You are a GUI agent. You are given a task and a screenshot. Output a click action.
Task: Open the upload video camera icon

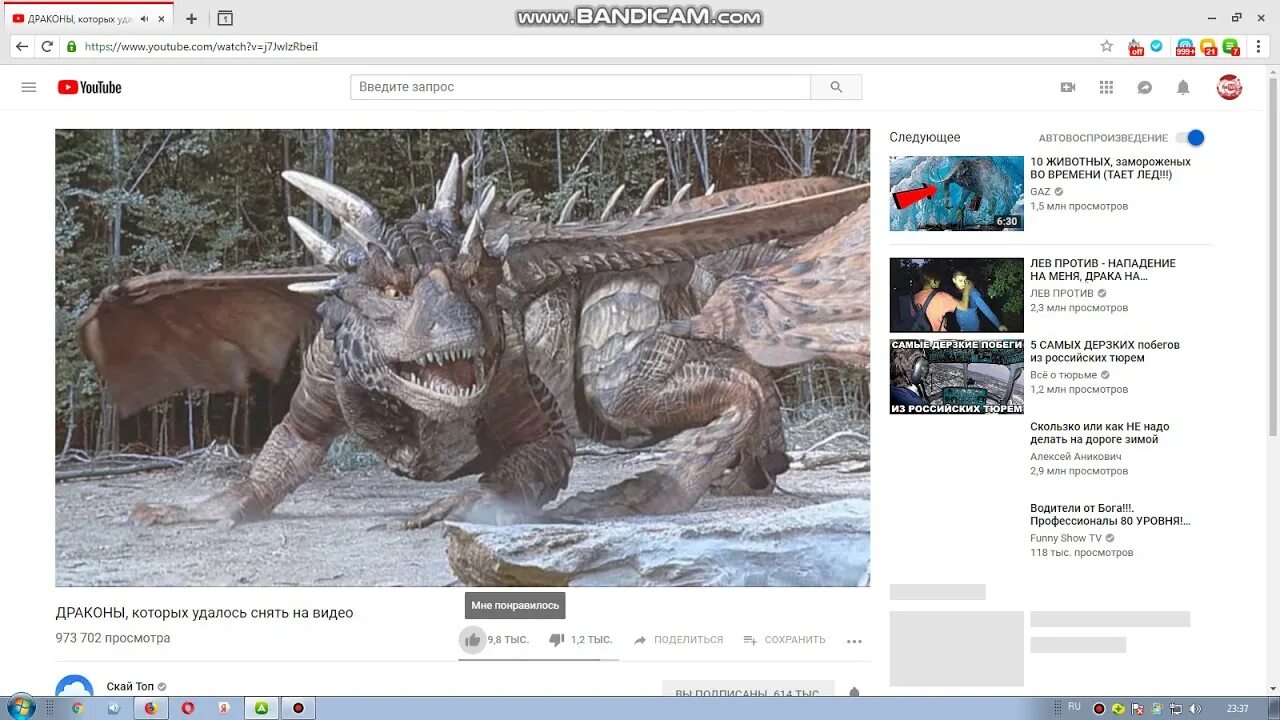(1068, 87)
